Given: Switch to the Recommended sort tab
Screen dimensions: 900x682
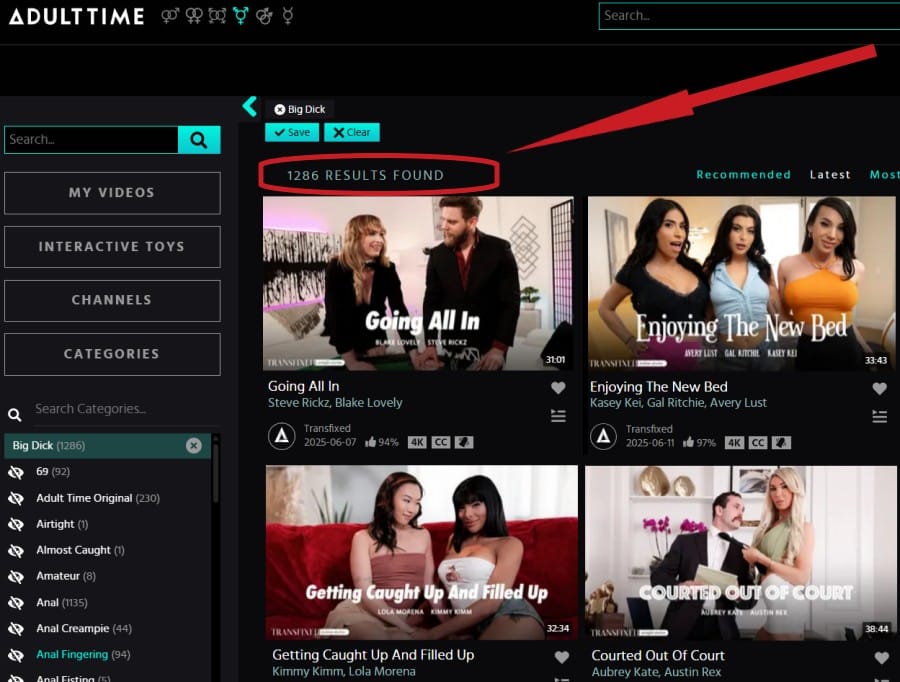Looking at the screenshot, I should [x=743, y=175].
